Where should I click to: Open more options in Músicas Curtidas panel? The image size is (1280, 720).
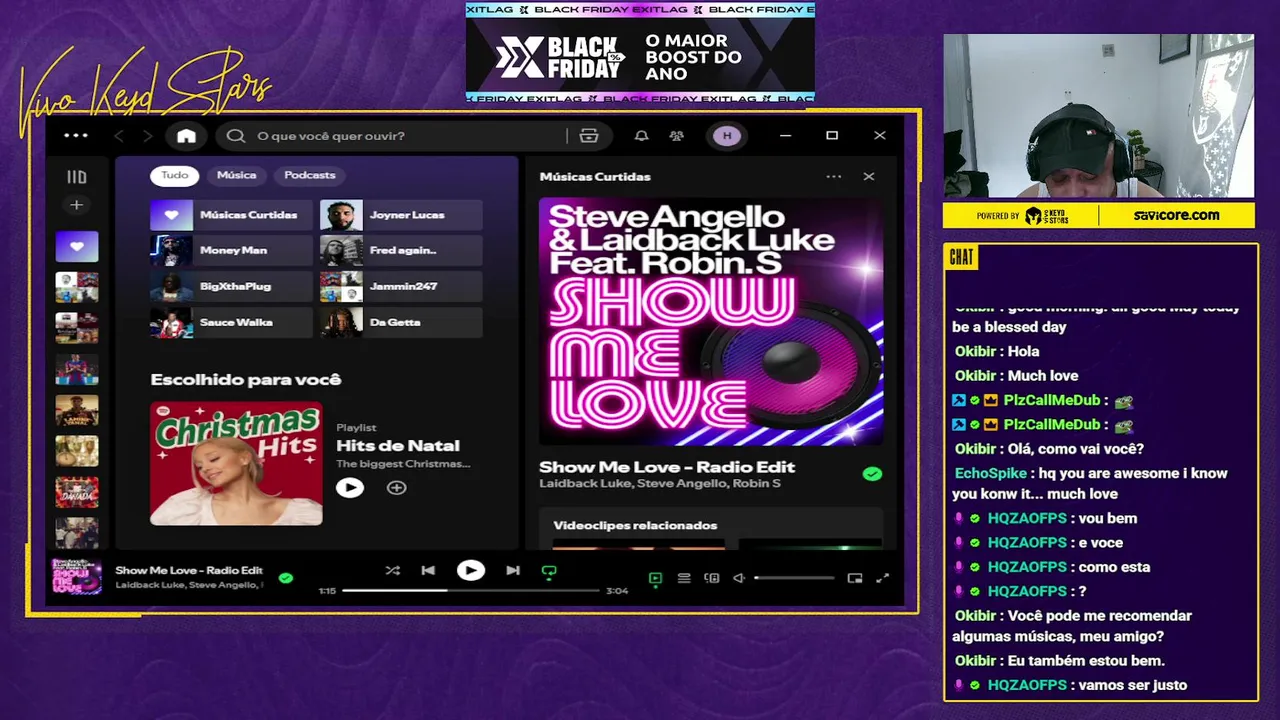[x=833, y=176]
